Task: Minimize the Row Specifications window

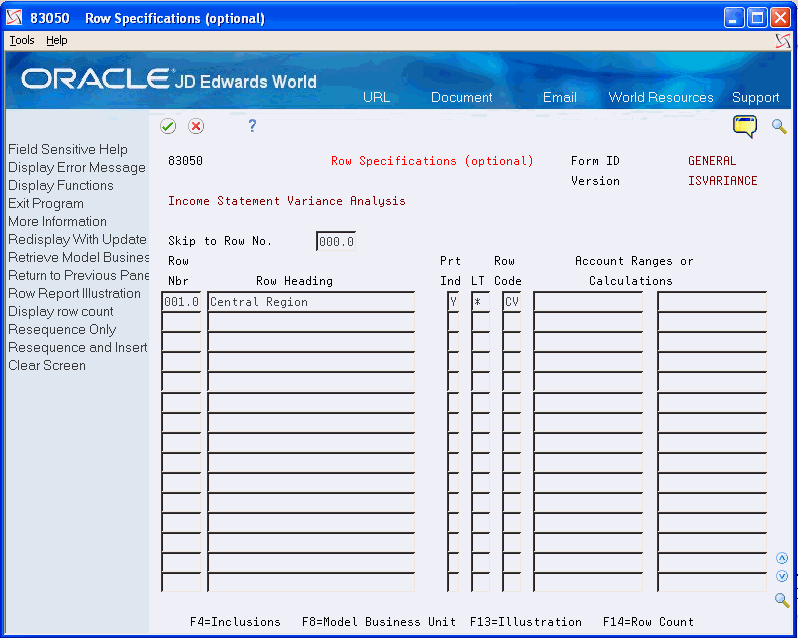Action: pos(734,18)
